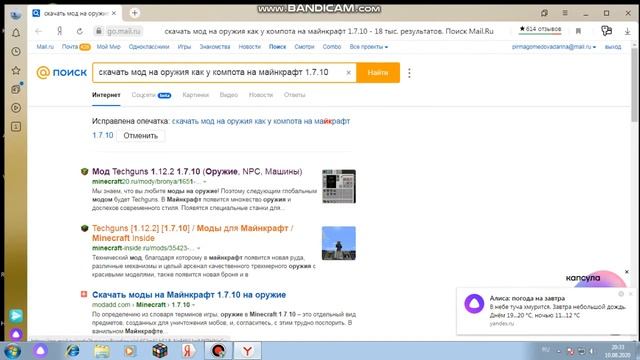Click the Отменить correction button
This screenshot has width=640, height=360.
[140, 136]
